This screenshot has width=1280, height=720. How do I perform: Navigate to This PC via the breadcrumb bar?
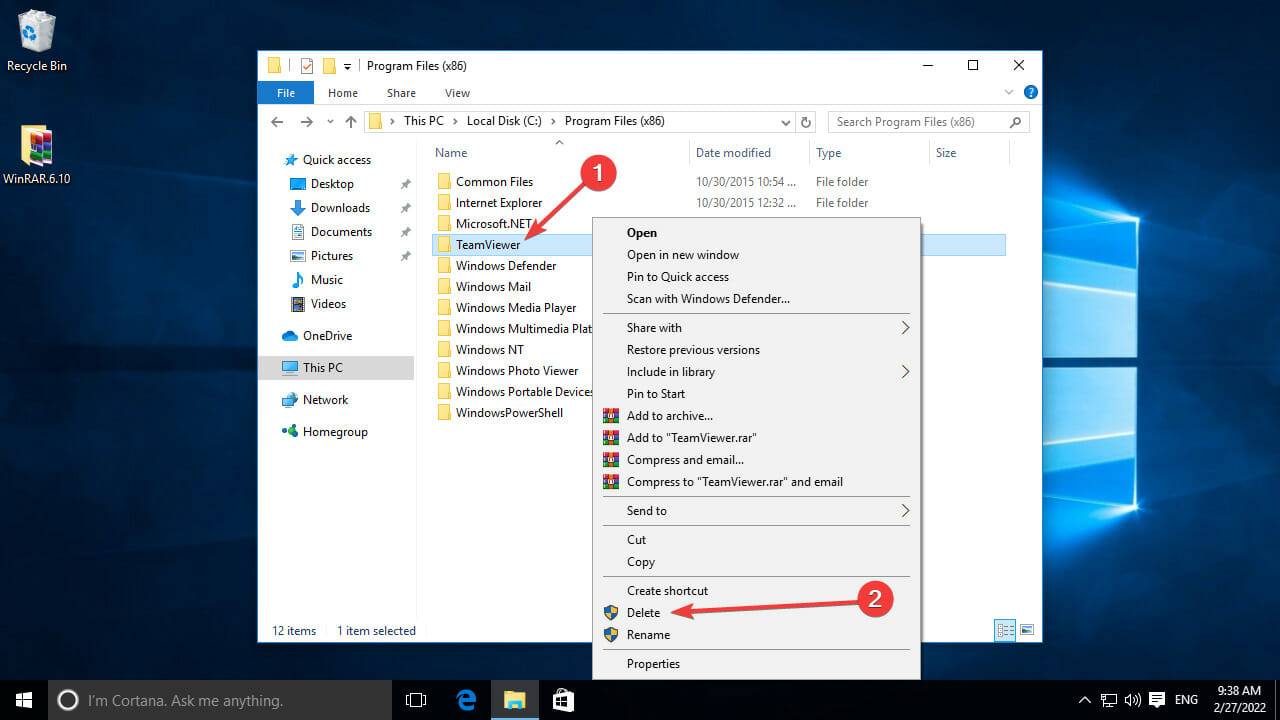(423, 120)
